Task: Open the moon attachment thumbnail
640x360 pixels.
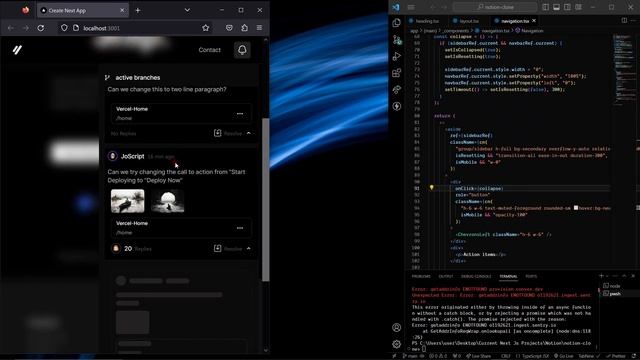Action: click(x=167, y=201)
